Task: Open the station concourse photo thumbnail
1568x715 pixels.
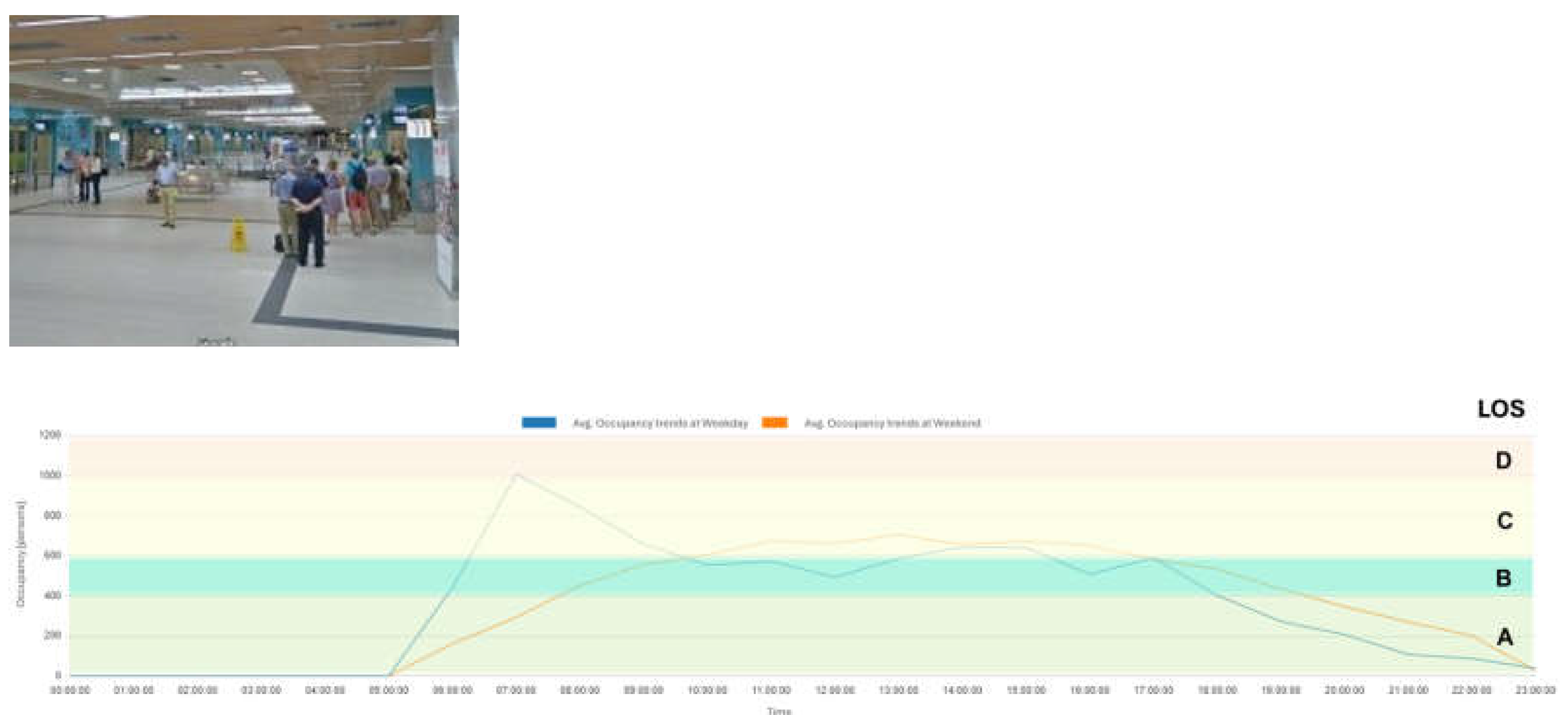Action: click(x=234, y=181)
